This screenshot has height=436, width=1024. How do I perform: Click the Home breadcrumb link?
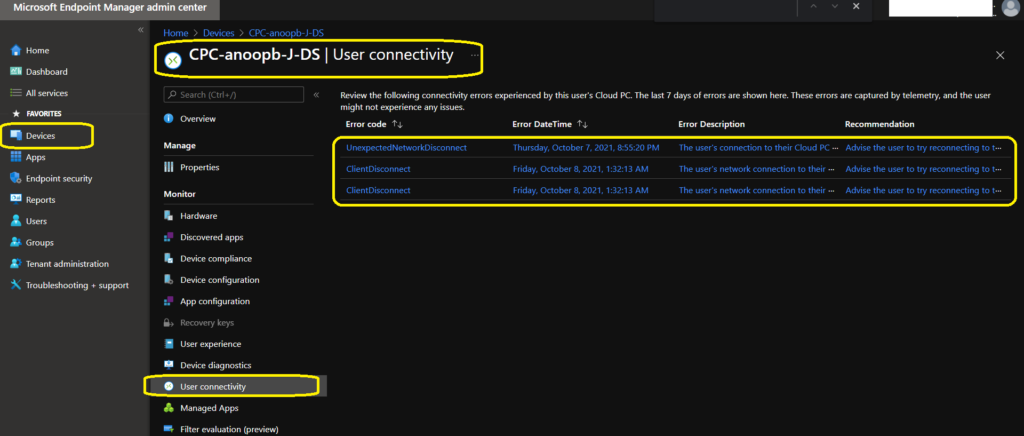click(x=176, y=33)
